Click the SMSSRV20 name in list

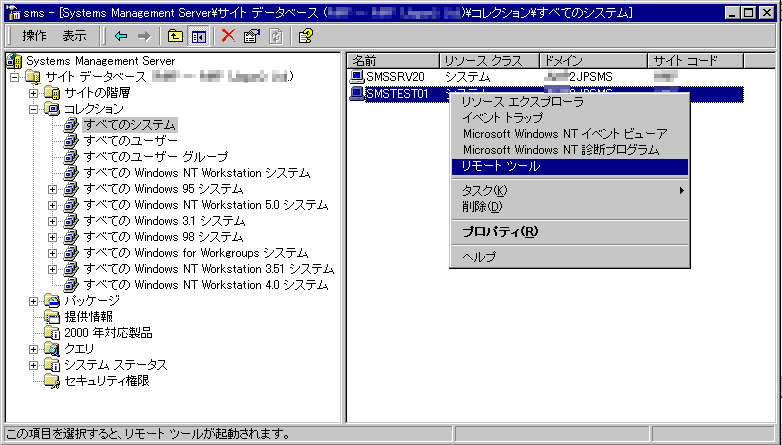coord(395,77)
